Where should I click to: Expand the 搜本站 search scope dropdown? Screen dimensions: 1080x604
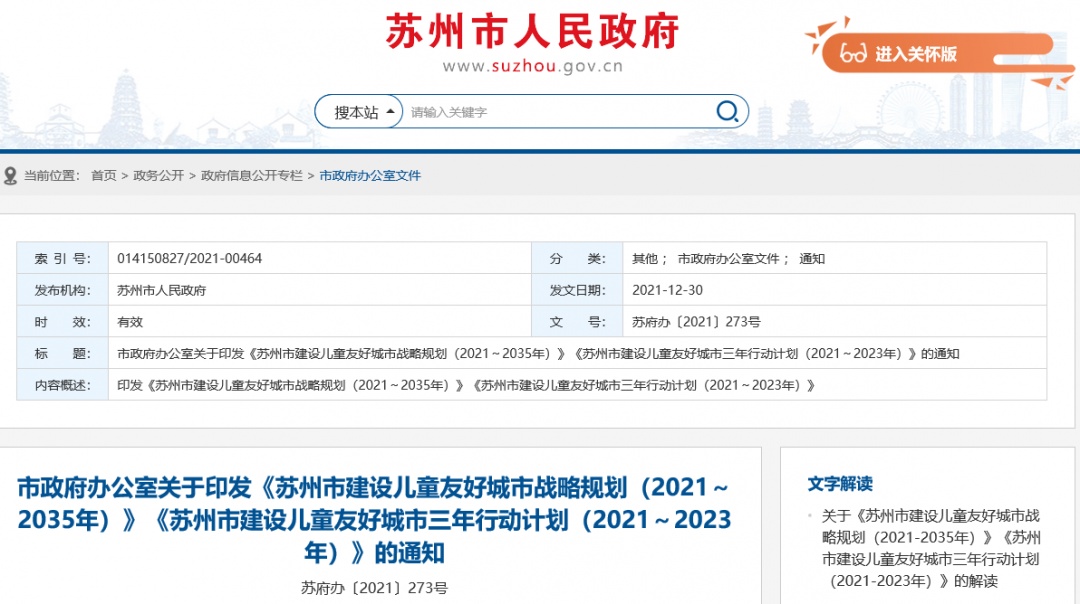tap(366, 112)
